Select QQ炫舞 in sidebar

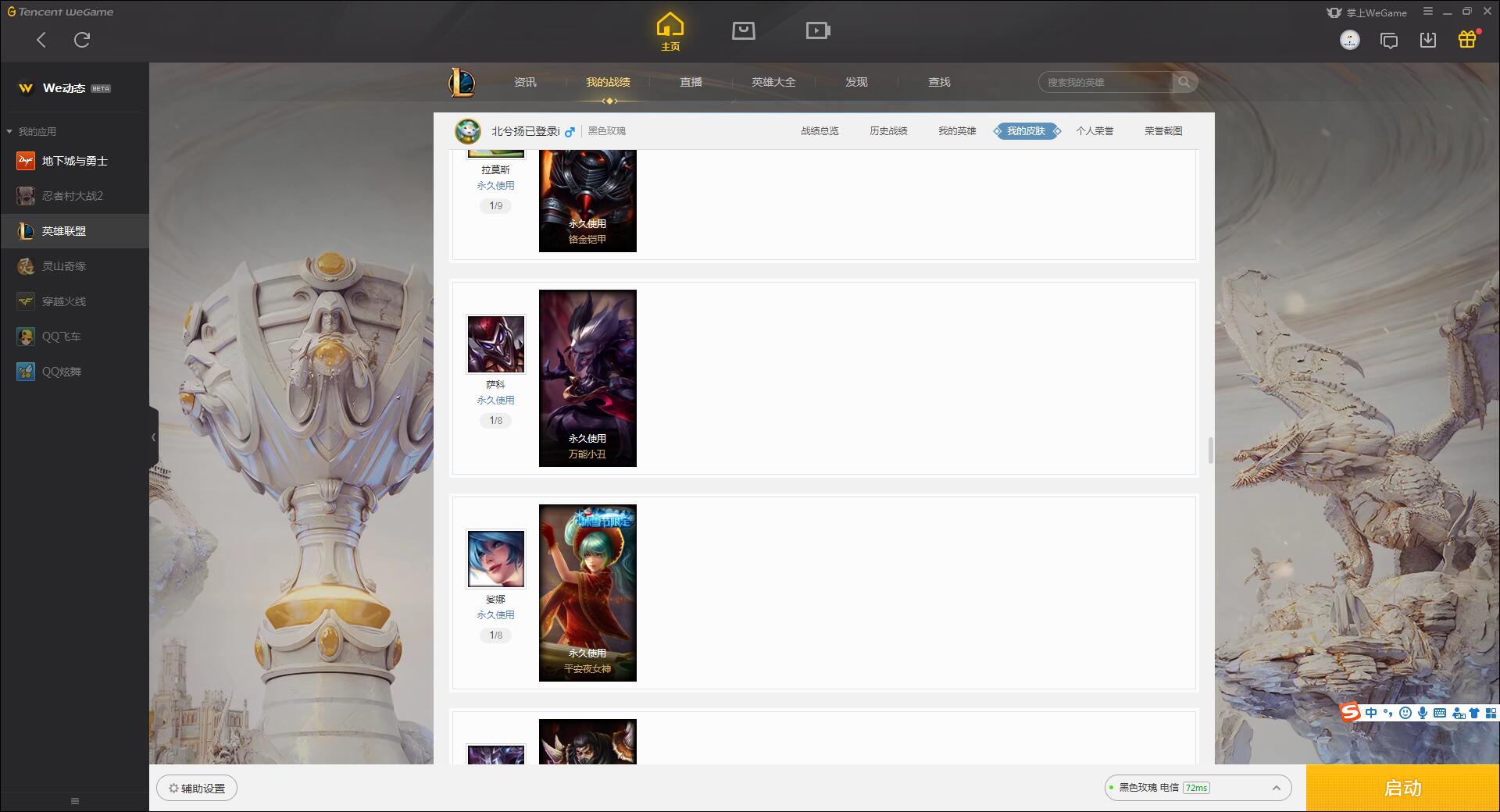[x=74, y=372]
